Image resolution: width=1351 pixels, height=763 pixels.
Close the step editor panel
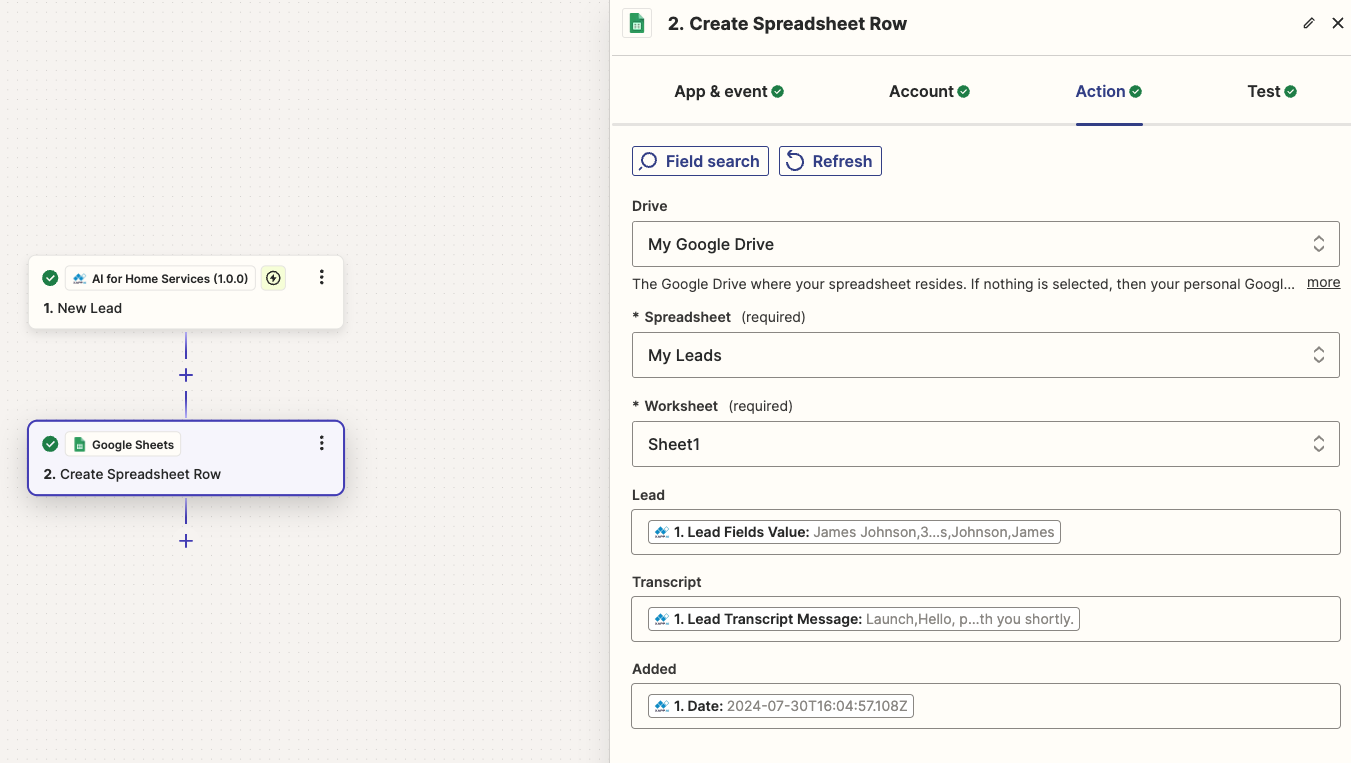pyautogui.click(x=1338, y=23)
